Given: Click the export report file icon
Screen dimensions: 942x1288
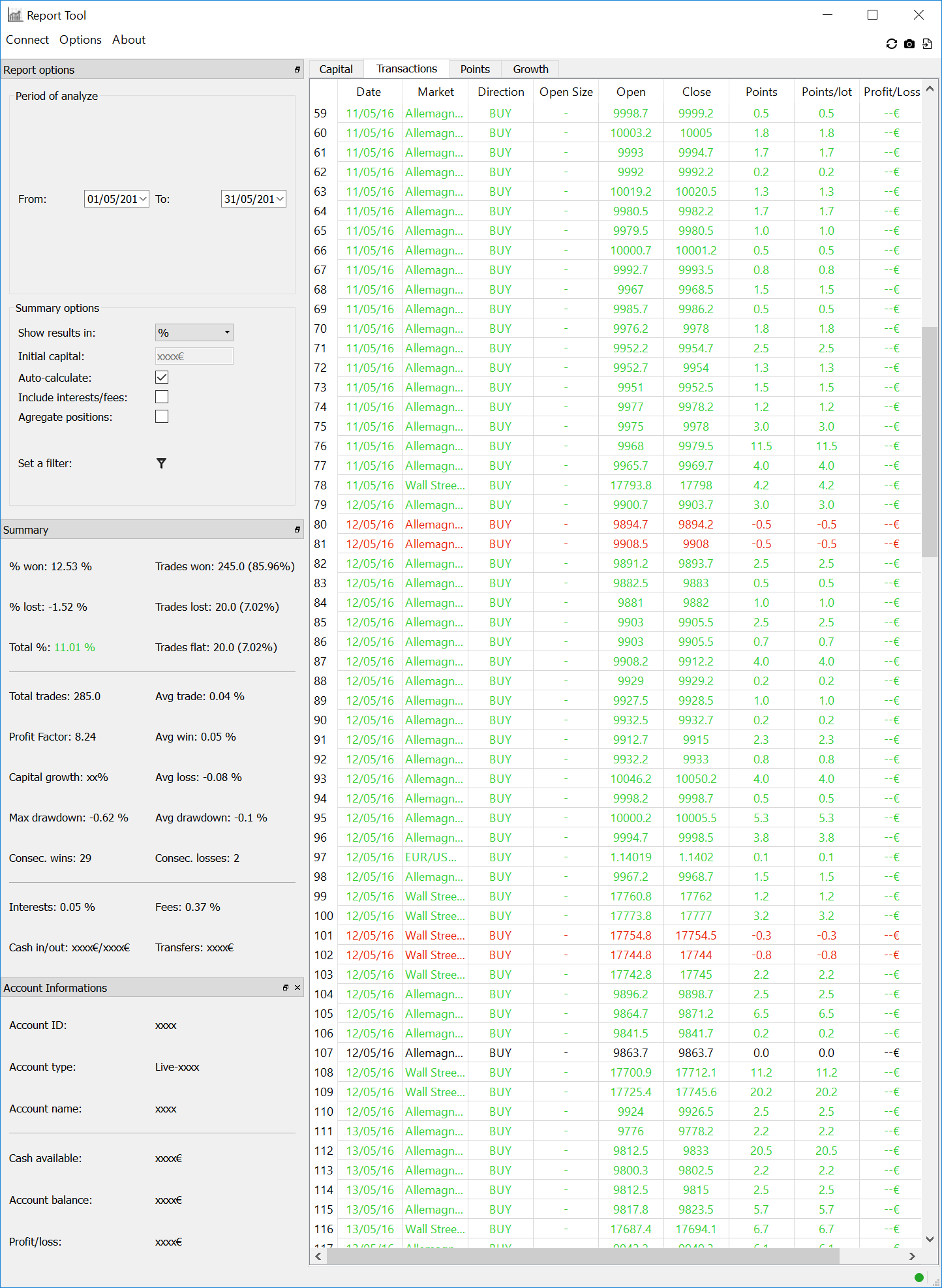Looking at the screenshot, I should [927, 44].
